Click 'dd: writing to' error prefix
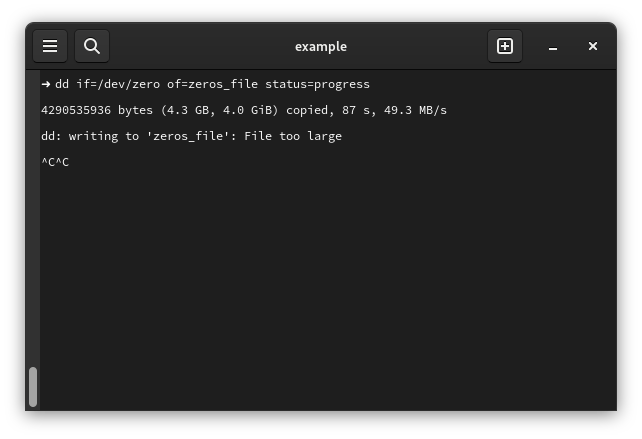 (90, 136)
